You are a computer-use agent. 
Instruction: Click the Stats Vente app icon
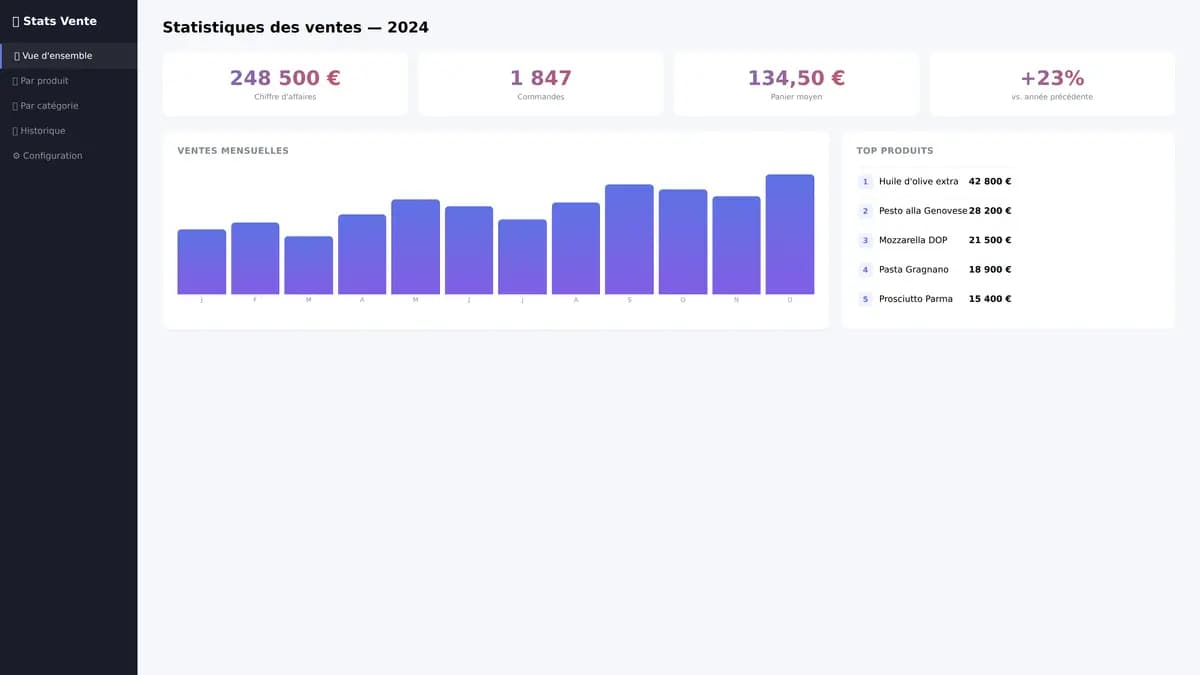tap(15, 21)
